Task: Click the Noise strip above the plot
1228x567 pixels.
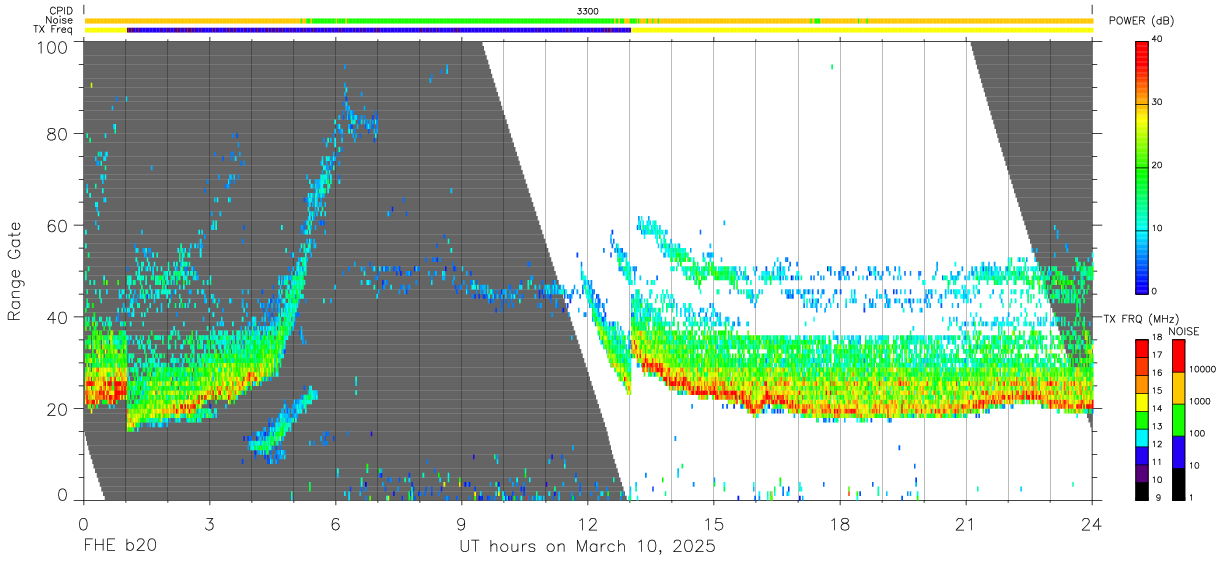Action: 588,20
